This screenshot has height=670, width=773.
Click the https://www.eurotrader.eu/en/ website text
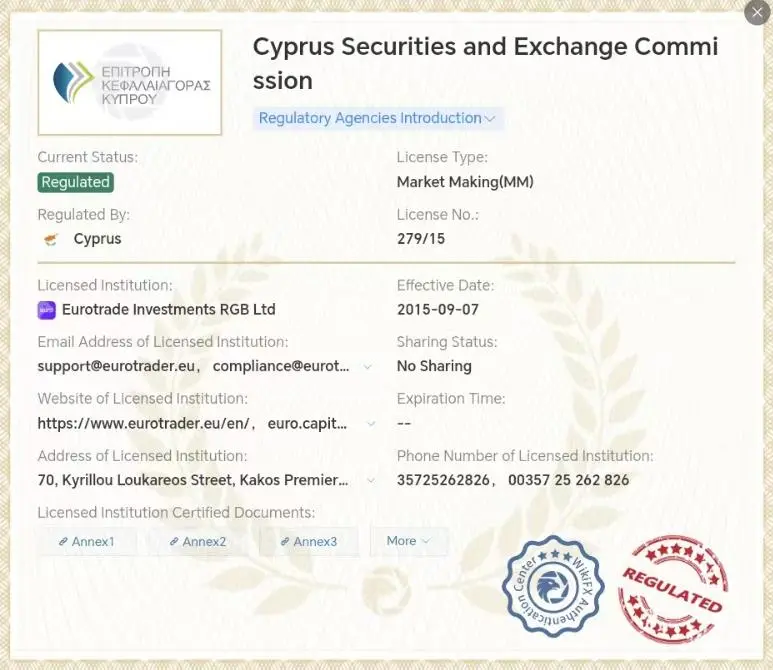(x=143, y=423)
